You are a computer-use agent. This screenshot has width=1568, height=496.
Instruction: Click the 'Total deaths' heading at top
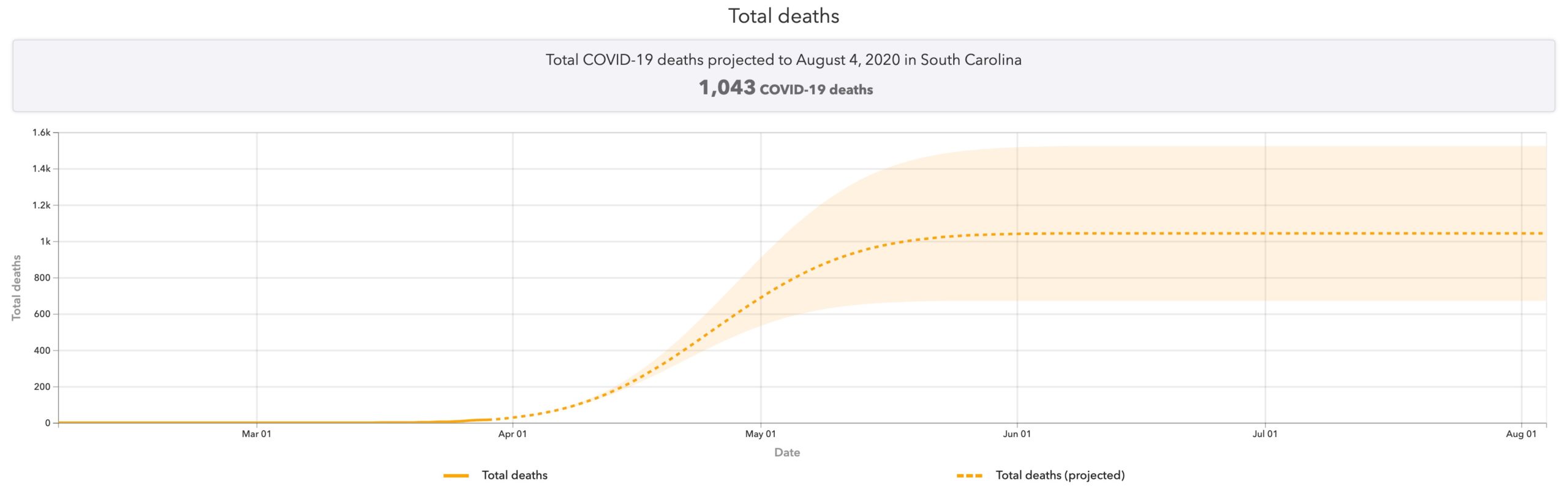(x=783, y=16)
